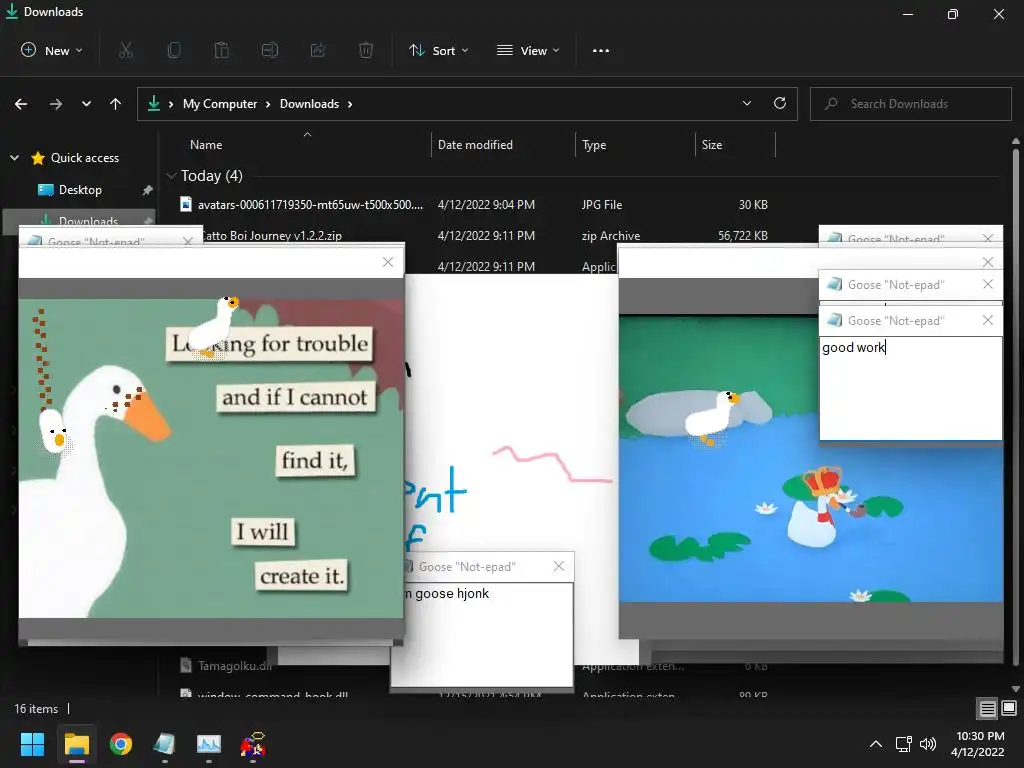Click the Search Downloads field
Image resolution: width=1024 pixels, height=768 pixels.
coord(910,103)
